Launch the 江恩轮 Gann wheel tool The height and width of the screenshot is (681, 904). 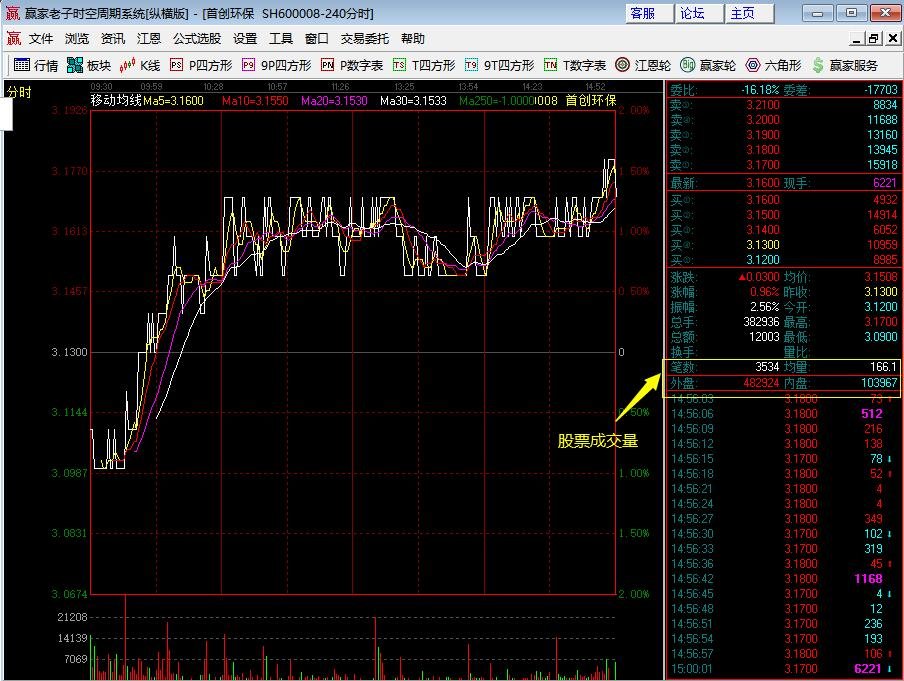coord(643,65)
